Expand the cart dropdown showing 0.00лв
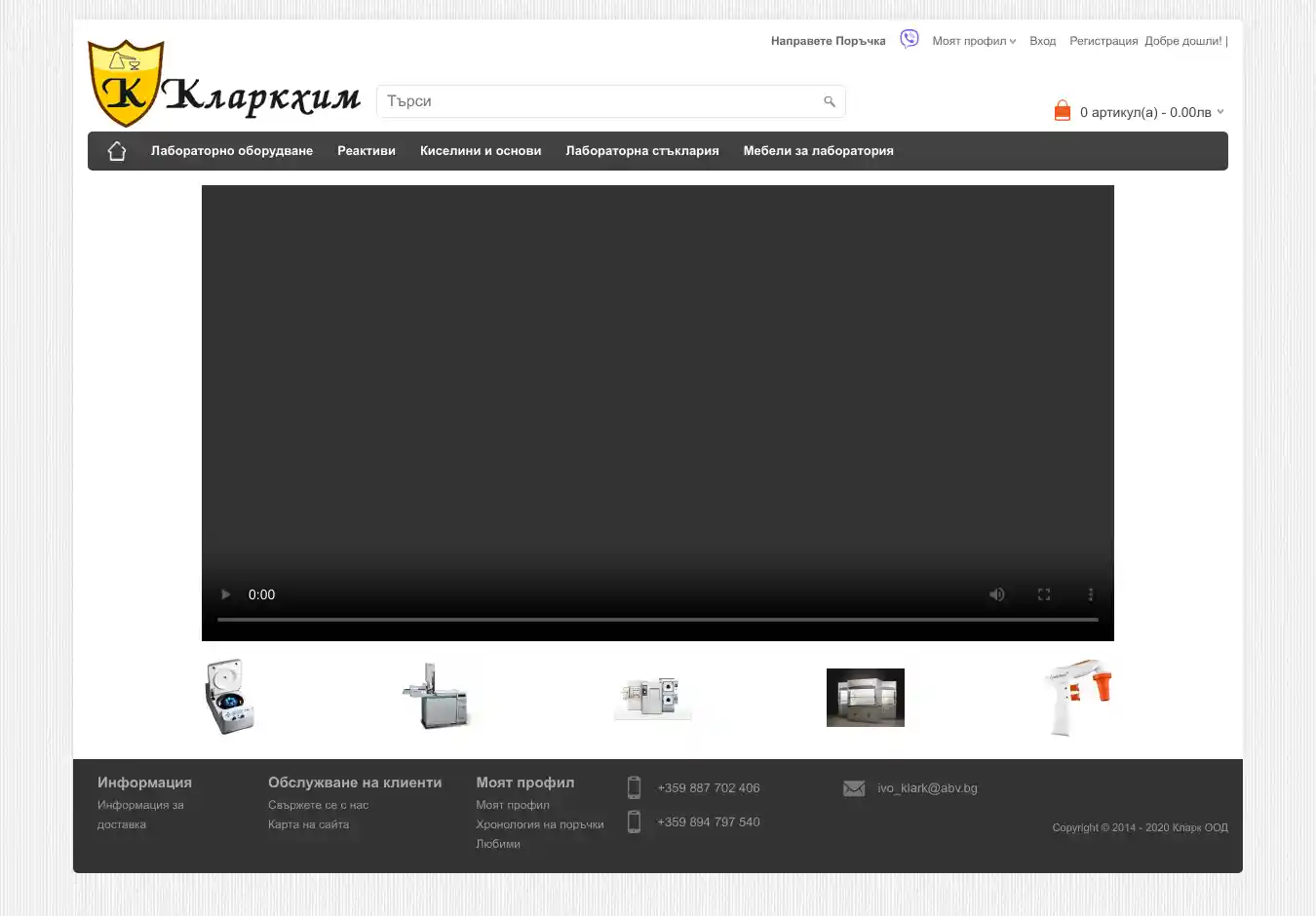Viewport: 1316px width, 916px height. [1219, 111]
